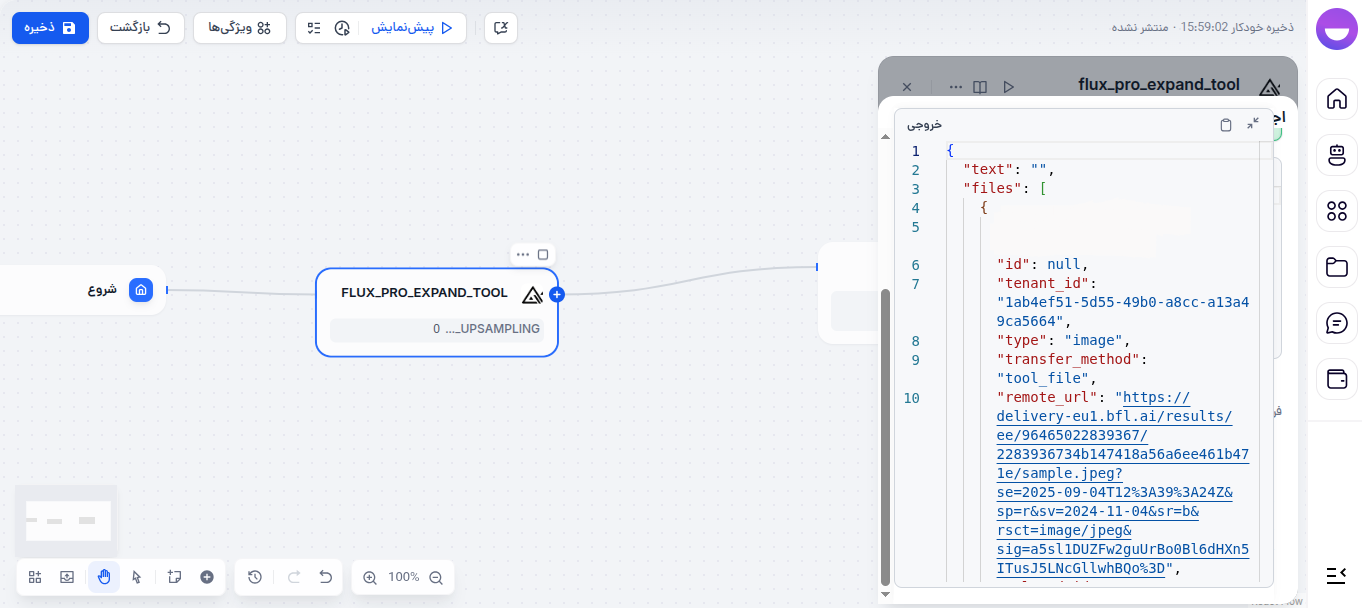The image size is (1362, 608).
Task: Click the ذخیره save button
Action: click(x=50, y=28)
